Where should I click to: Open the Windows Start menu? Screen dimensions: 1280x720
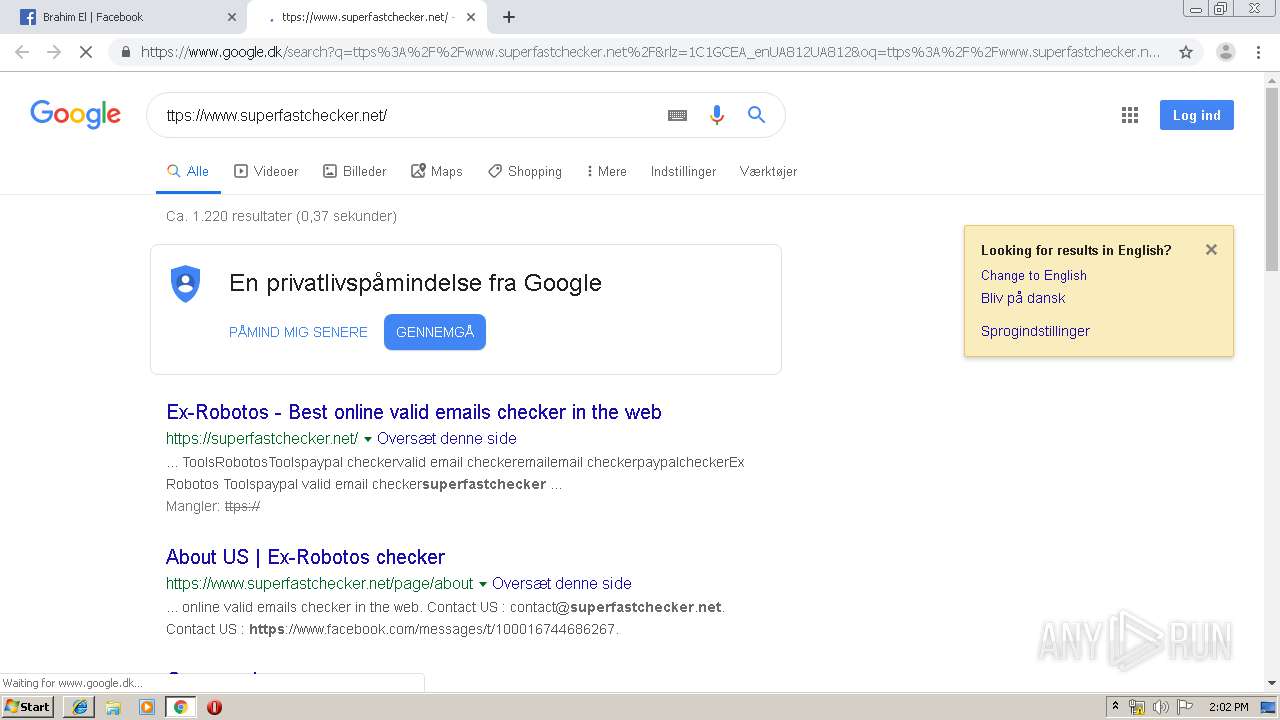27,707
